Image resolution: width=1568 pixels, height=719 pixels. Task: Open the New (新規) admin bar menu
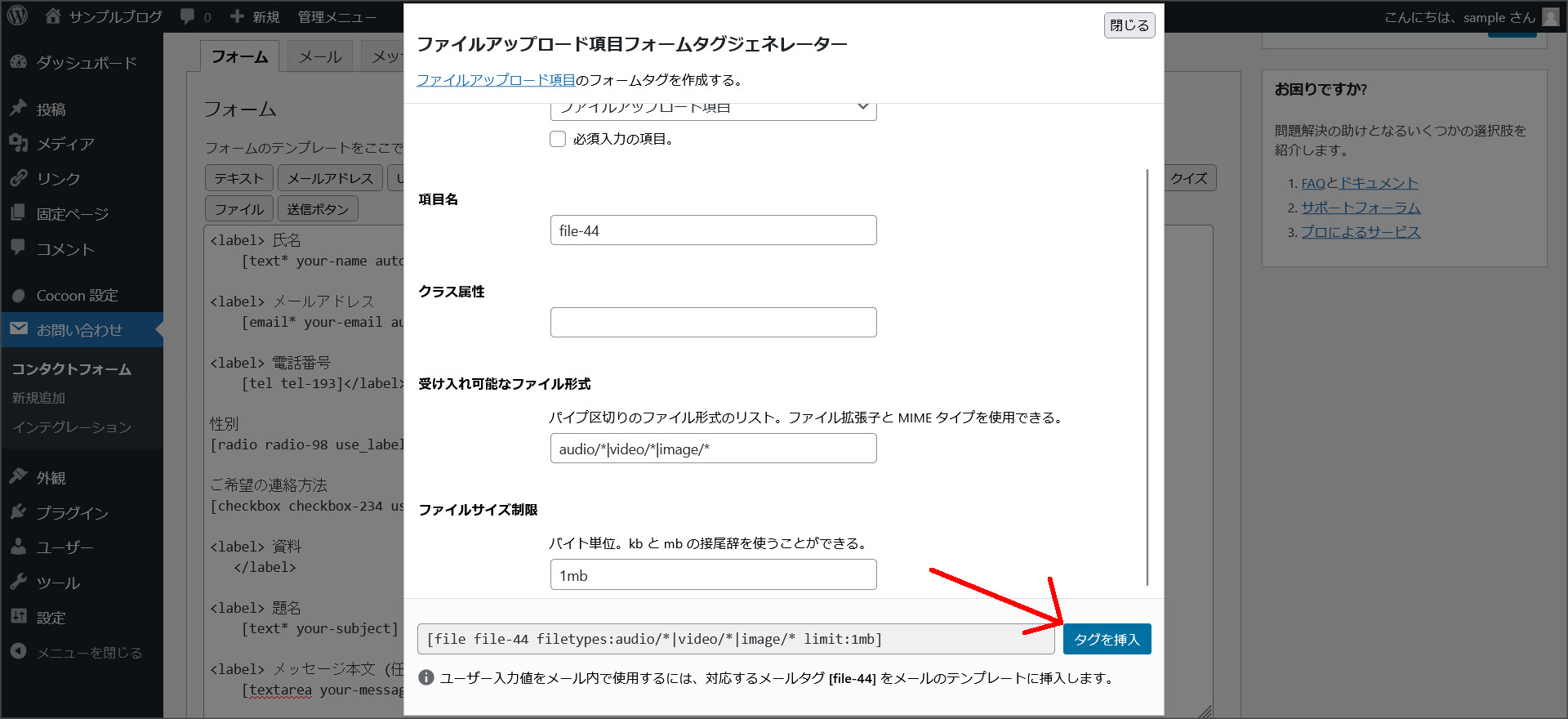coord(255,16)
